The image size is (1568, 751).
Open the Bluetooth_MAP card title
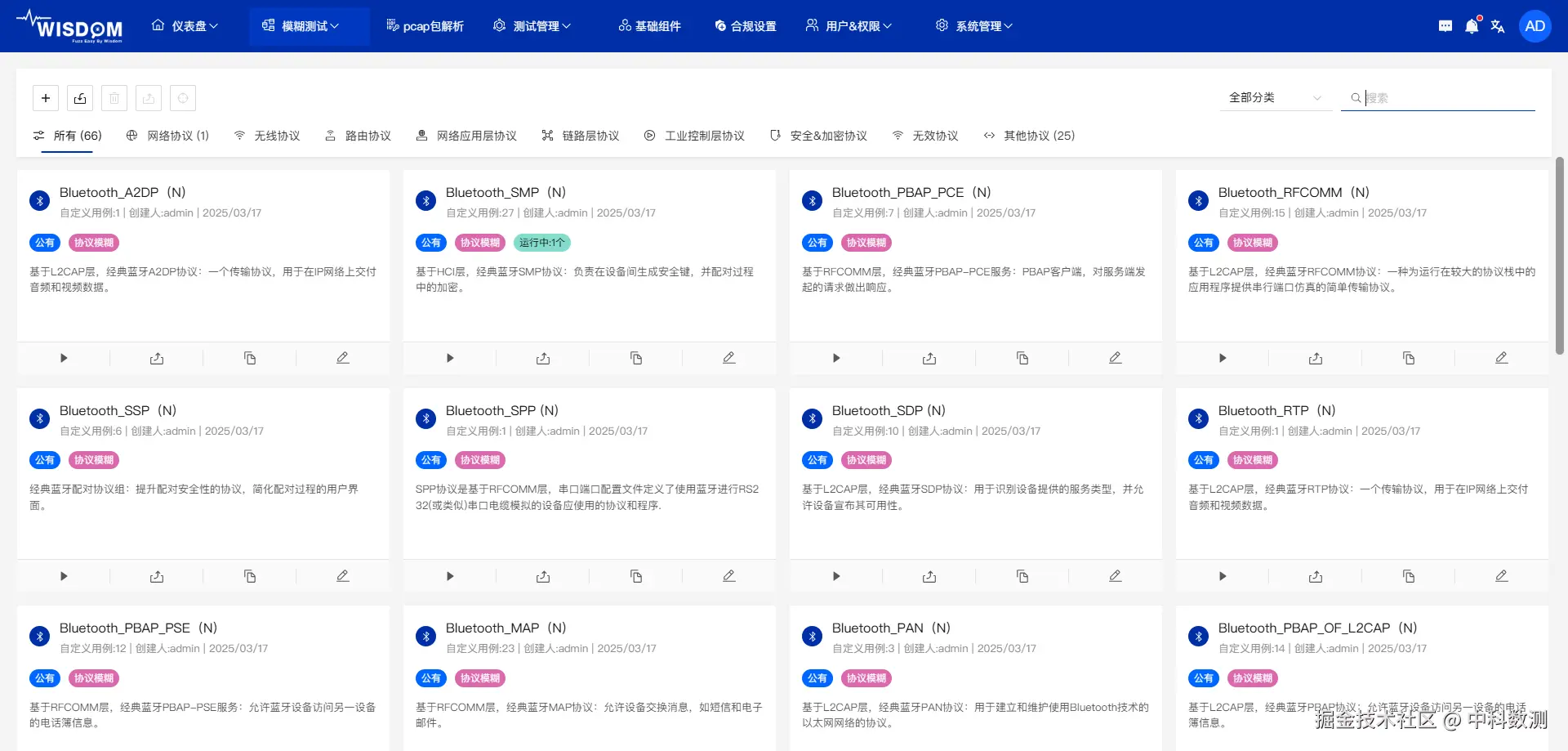(x=506, y=628)
